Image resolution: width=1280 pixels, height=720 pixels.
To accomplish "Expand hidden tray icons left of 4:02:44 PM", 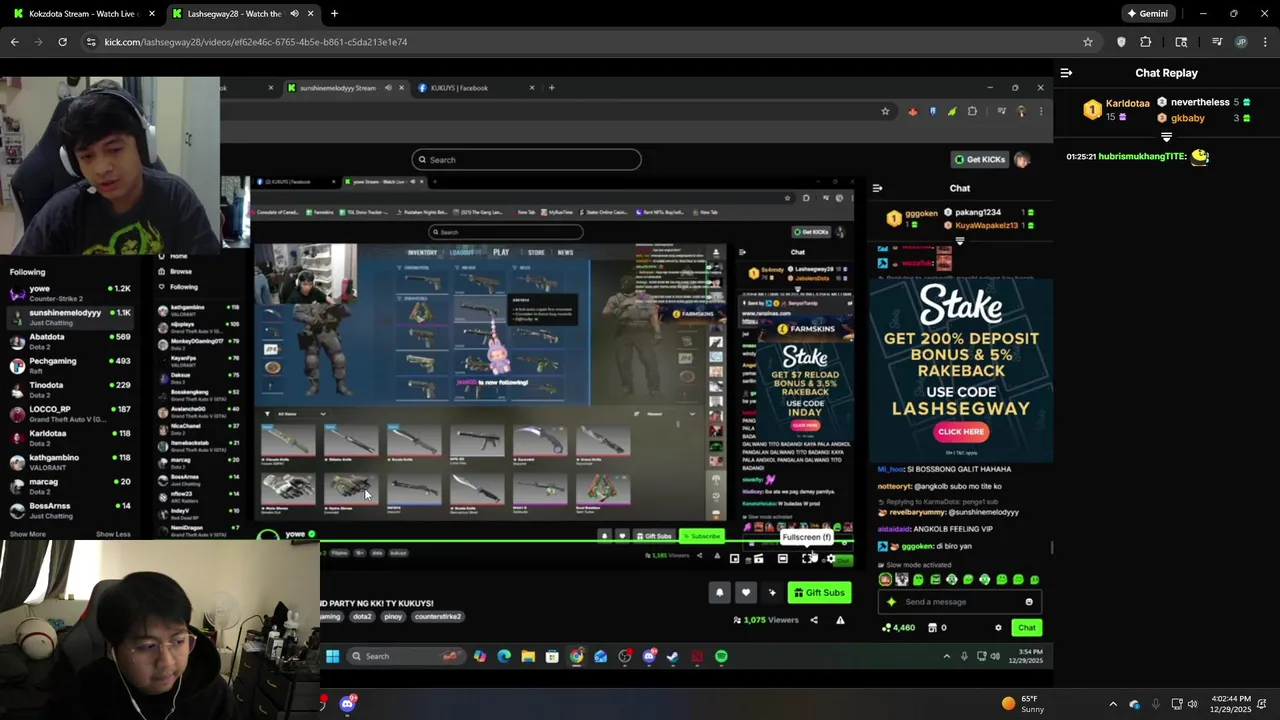I will 1113,704.
